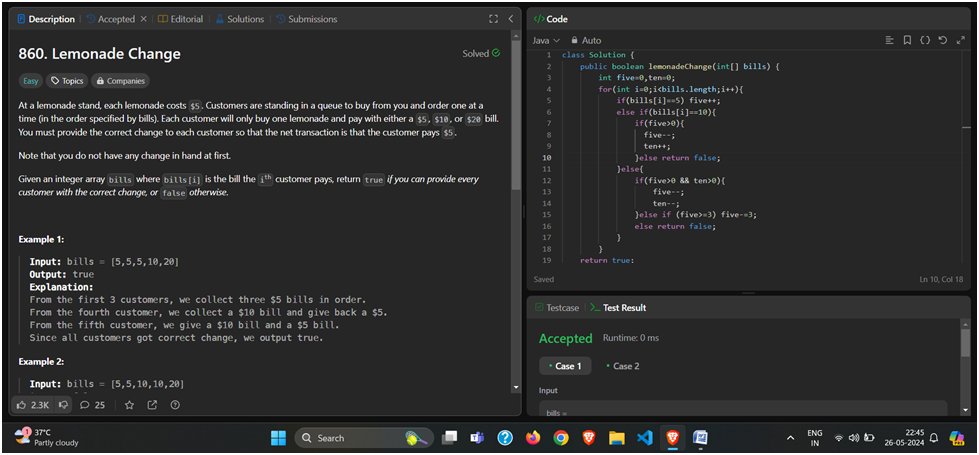Open the Test Result tab
The width and height of the screenshot is (979, 455).
coord(619,308)
